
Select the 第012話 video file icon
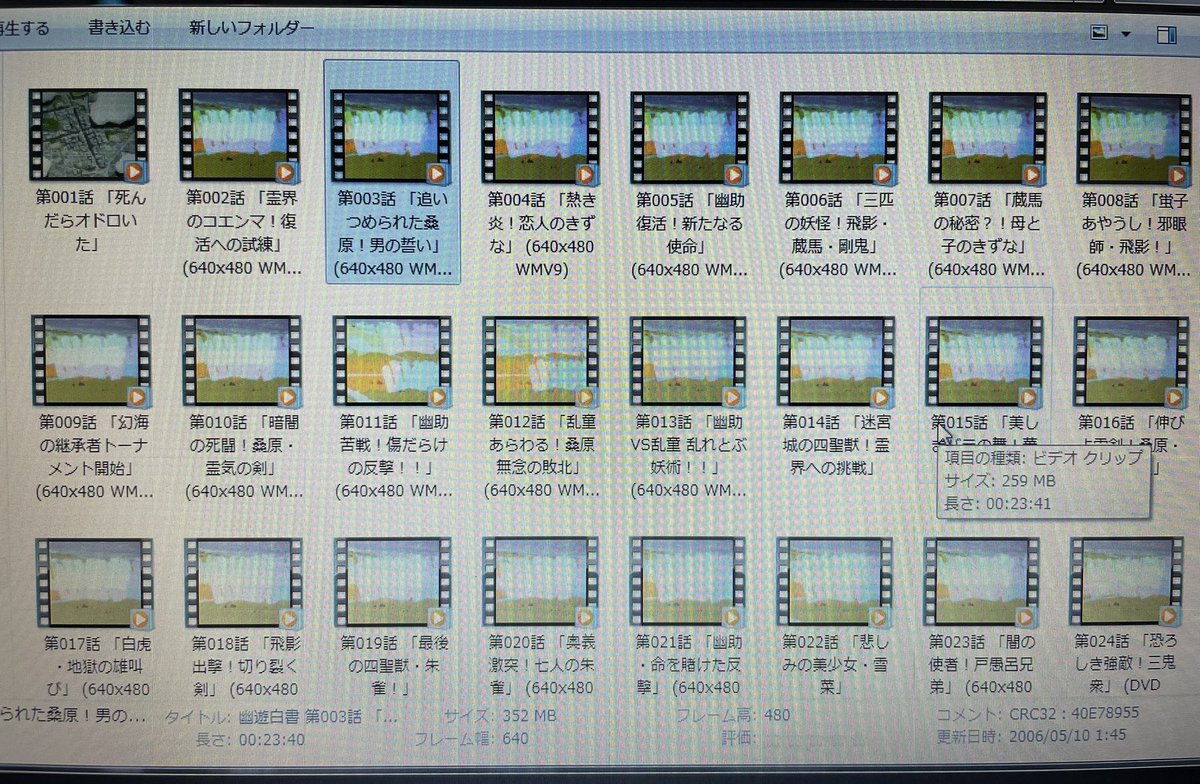pos(541,362)
